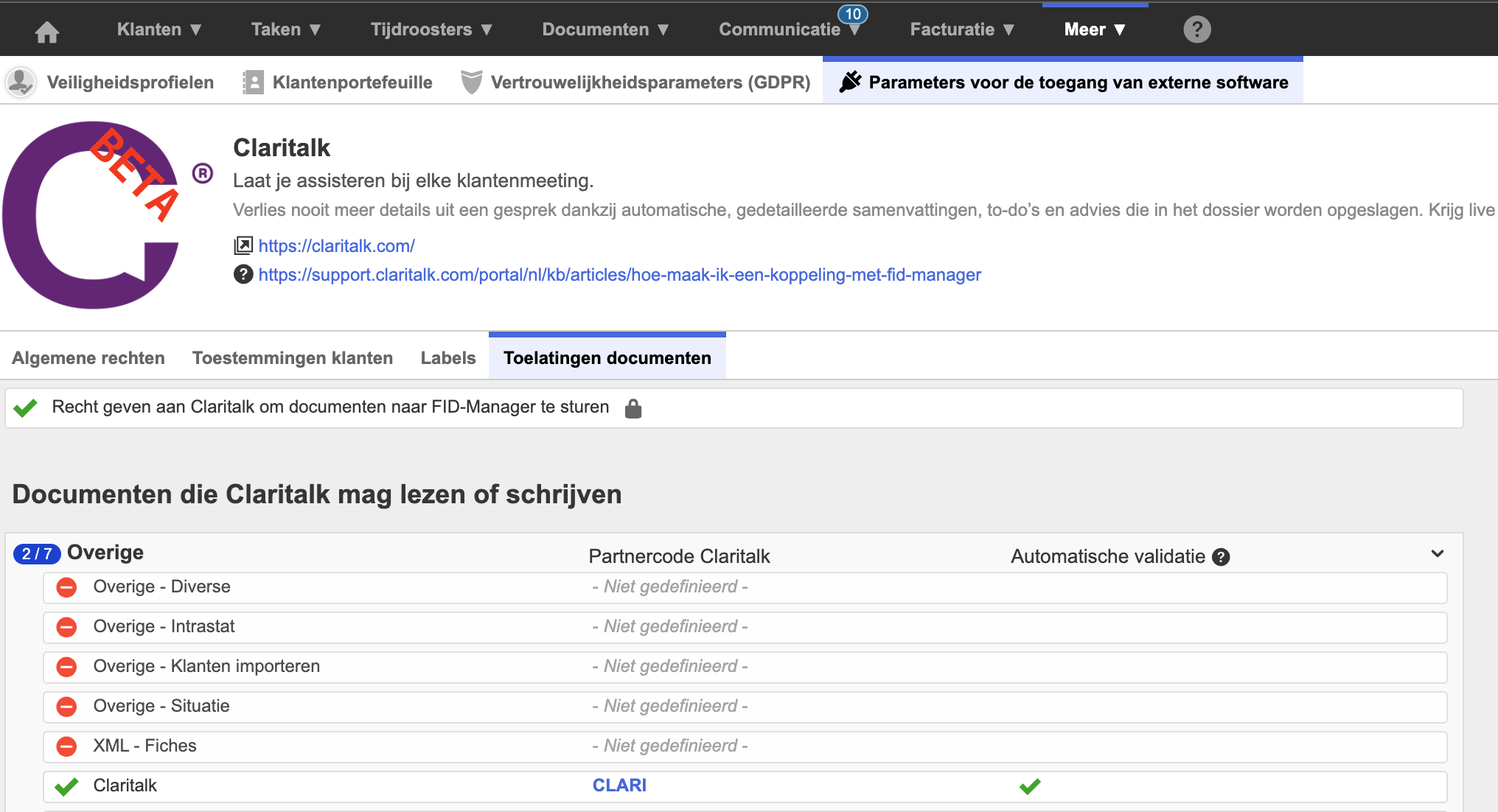Switch to the Toestemmingen klanten tab
The height and width of the screenshot is (812, 1498).
pyautogui.click(x=292, y=358)
